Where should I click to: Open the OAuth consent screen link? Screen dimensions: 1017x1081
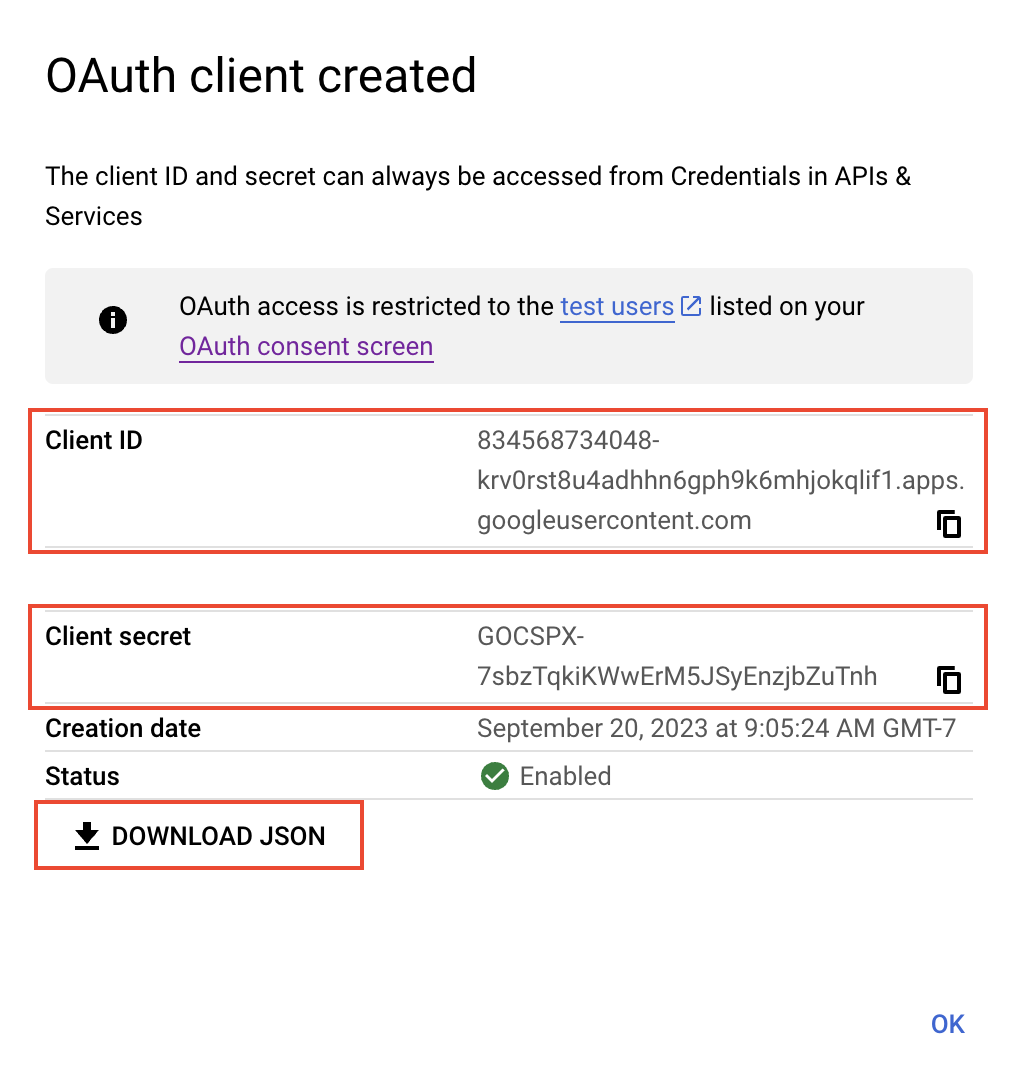click(x=306, y=346)
